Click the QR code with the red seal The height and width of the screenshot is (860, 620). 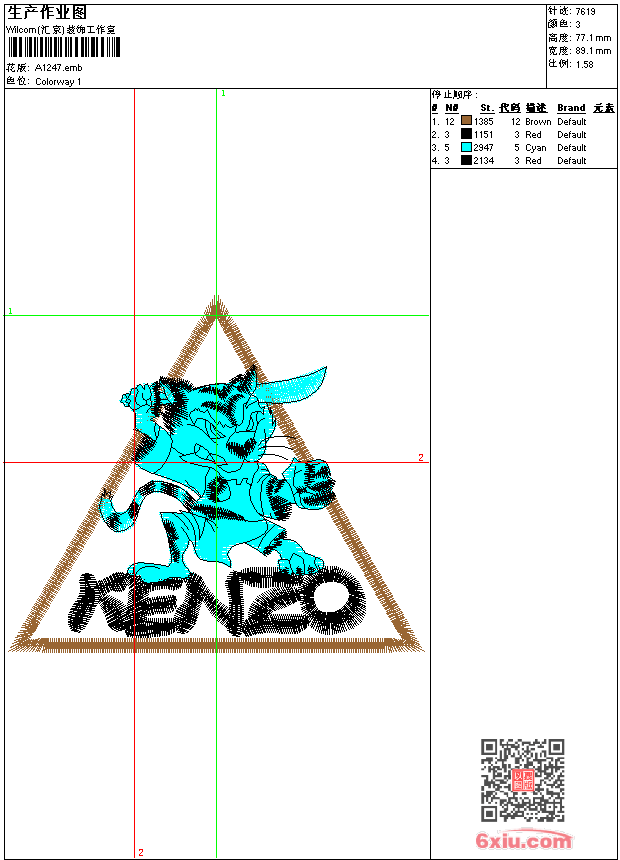tap(522, 779)
